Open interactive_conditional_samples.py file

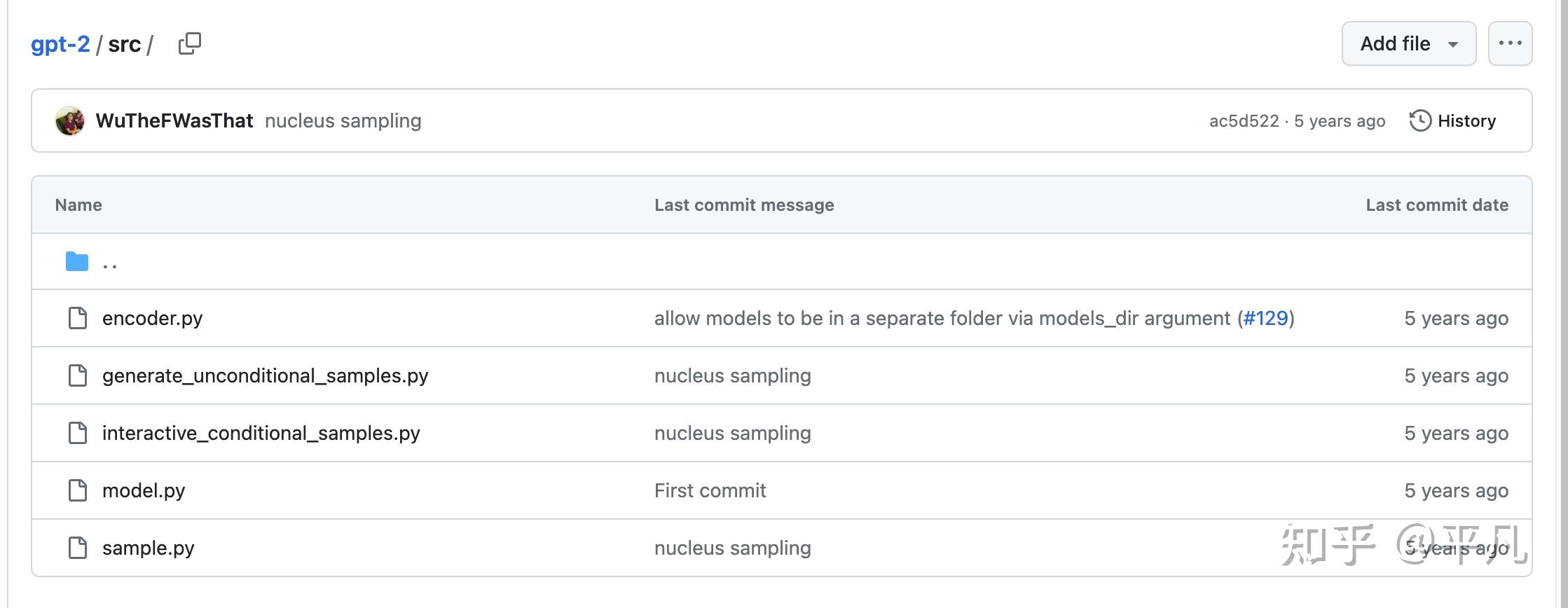point(261,434)
